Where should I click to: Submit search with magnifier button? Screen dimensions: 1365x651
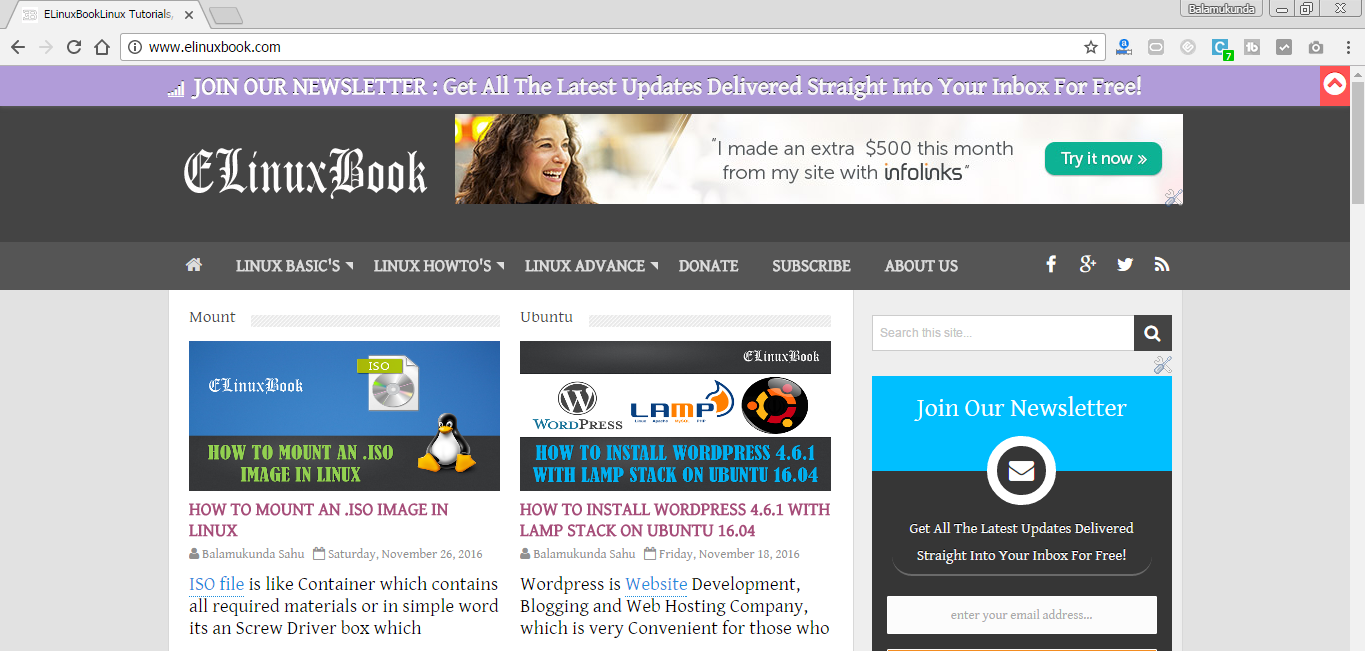pos(1153,333)
